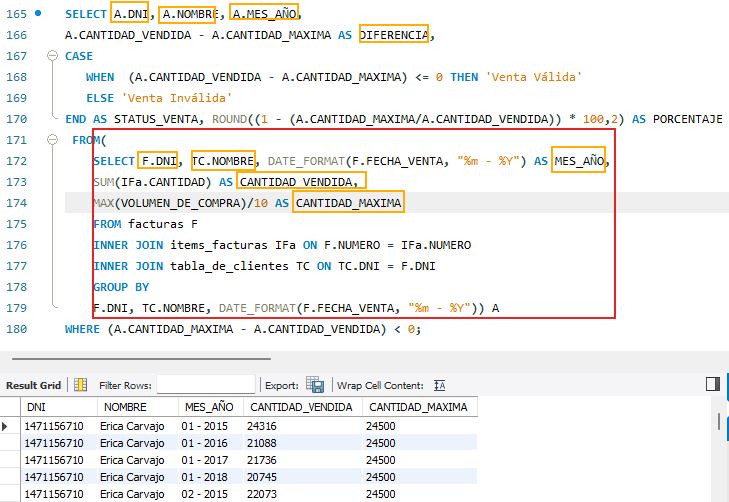The height and width of the screenshot is (502, 729).
Task: Click the current row arrow indicator
Action: [x=10, y=426]
